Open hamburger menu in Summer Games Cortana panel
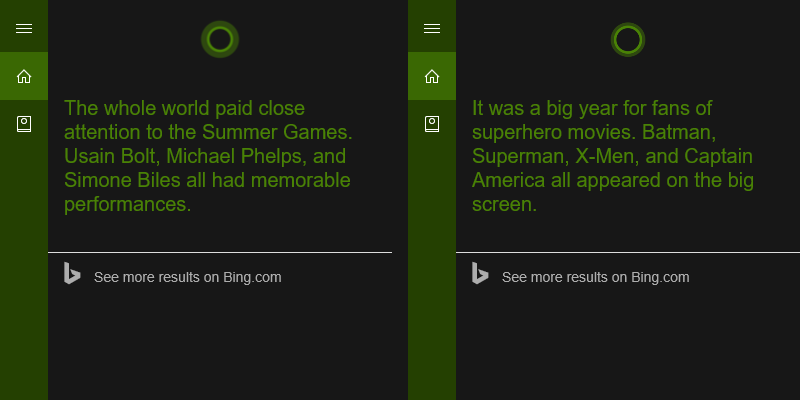The image size is (800, 400). (24, 29)
